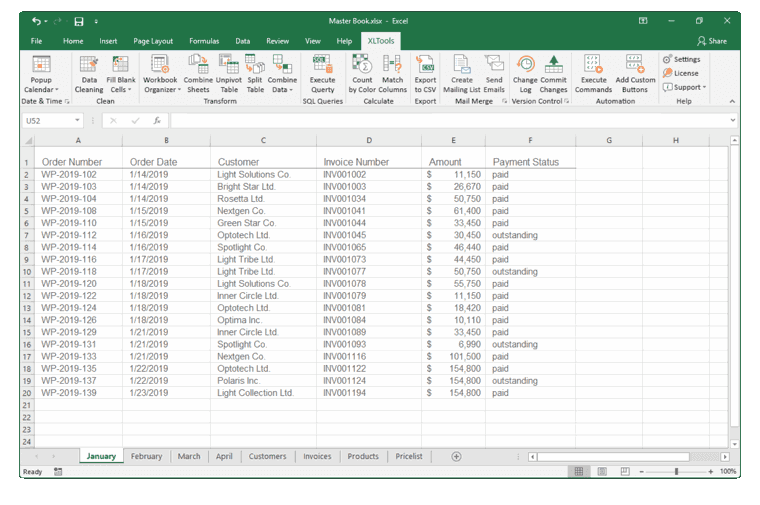Customize the Quick Access Toolbar dropdown
Screen dimensions: 760x505
(x=96, y=21)
